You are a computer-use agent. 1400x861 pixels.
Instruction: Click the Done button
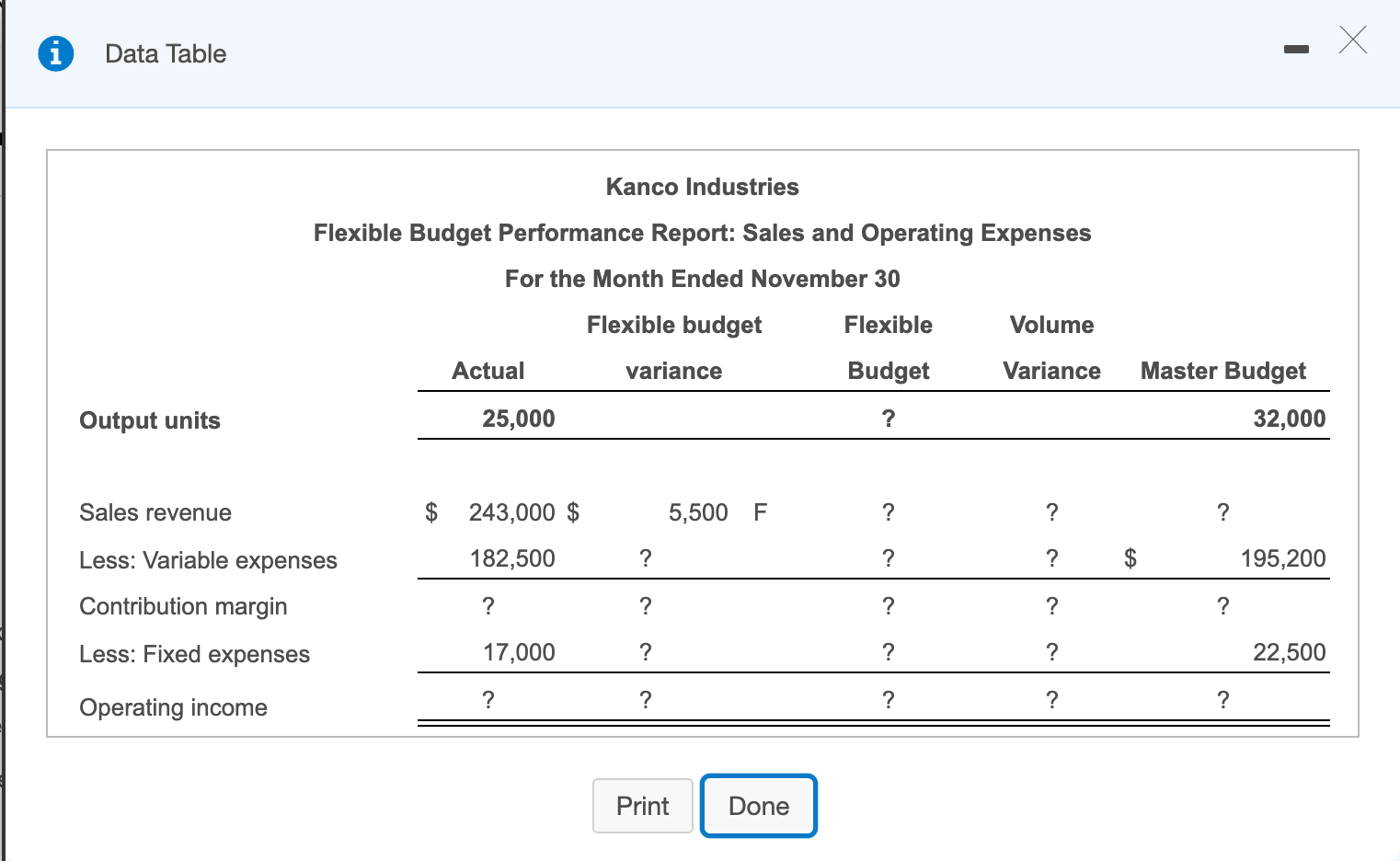758,806
